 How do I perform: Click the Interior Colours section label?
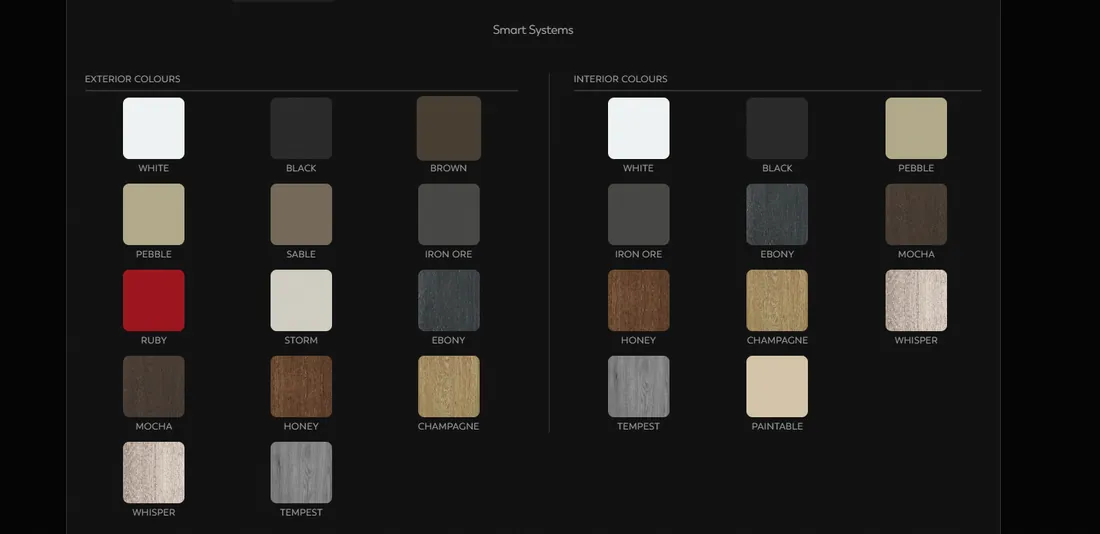click(620, 79)
